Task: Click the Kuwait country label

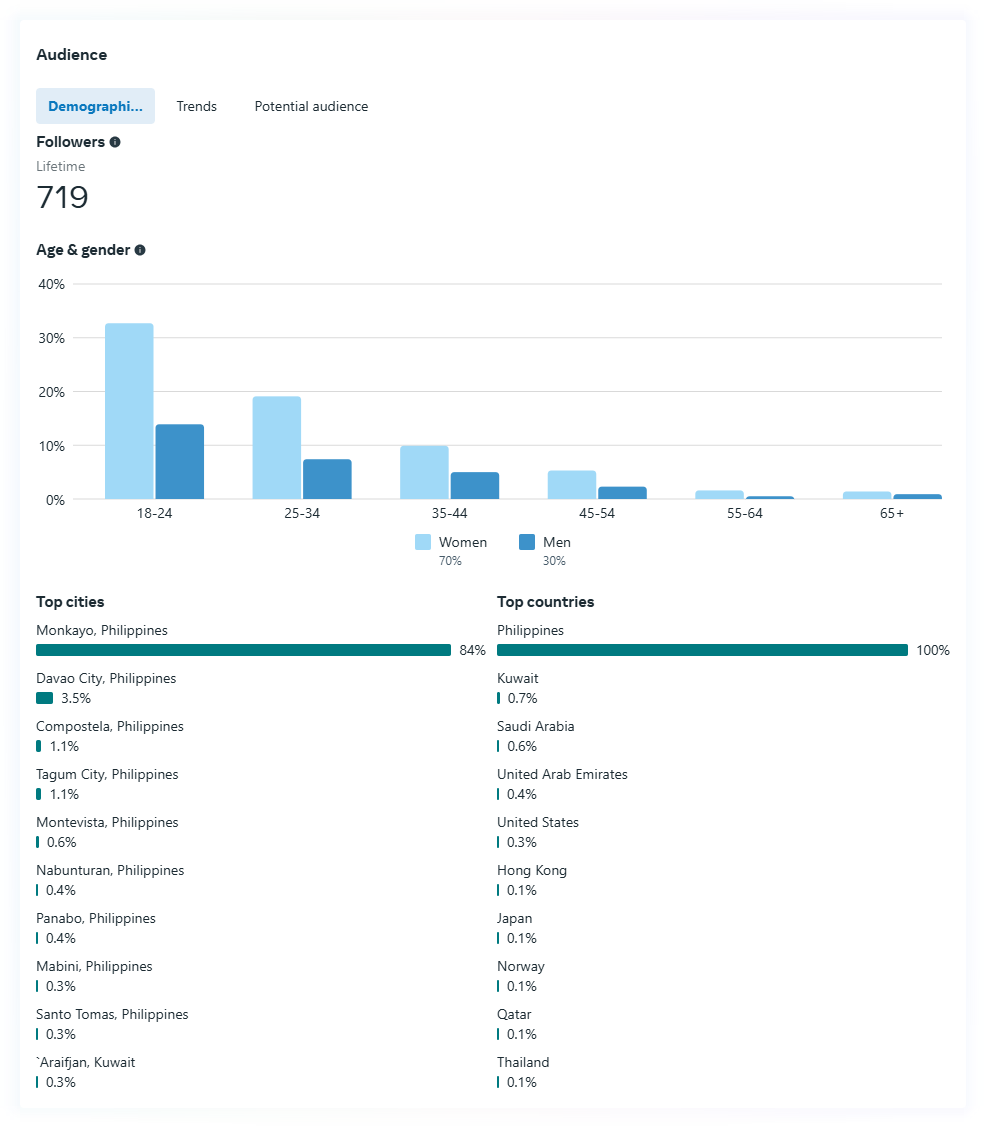Action: [517, 678]
